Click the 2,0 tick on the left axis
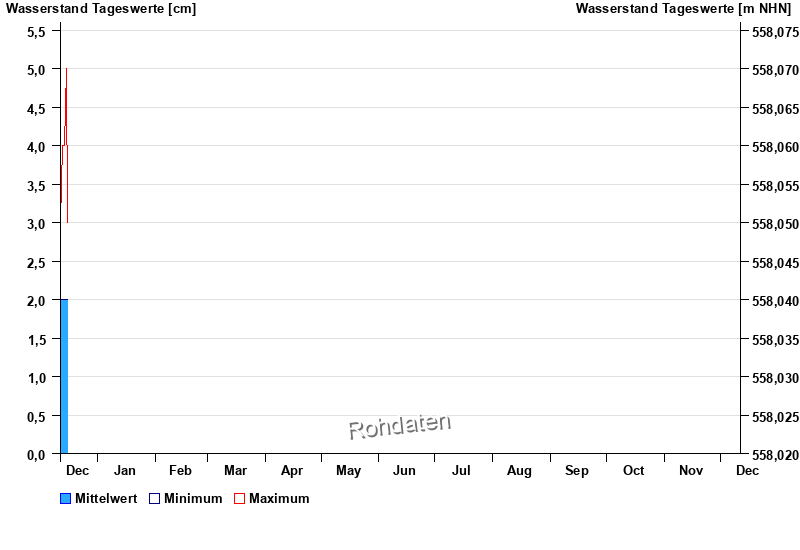Image resolution: width=800 pixels, height=550 pixels. click(x=36, y=301)
